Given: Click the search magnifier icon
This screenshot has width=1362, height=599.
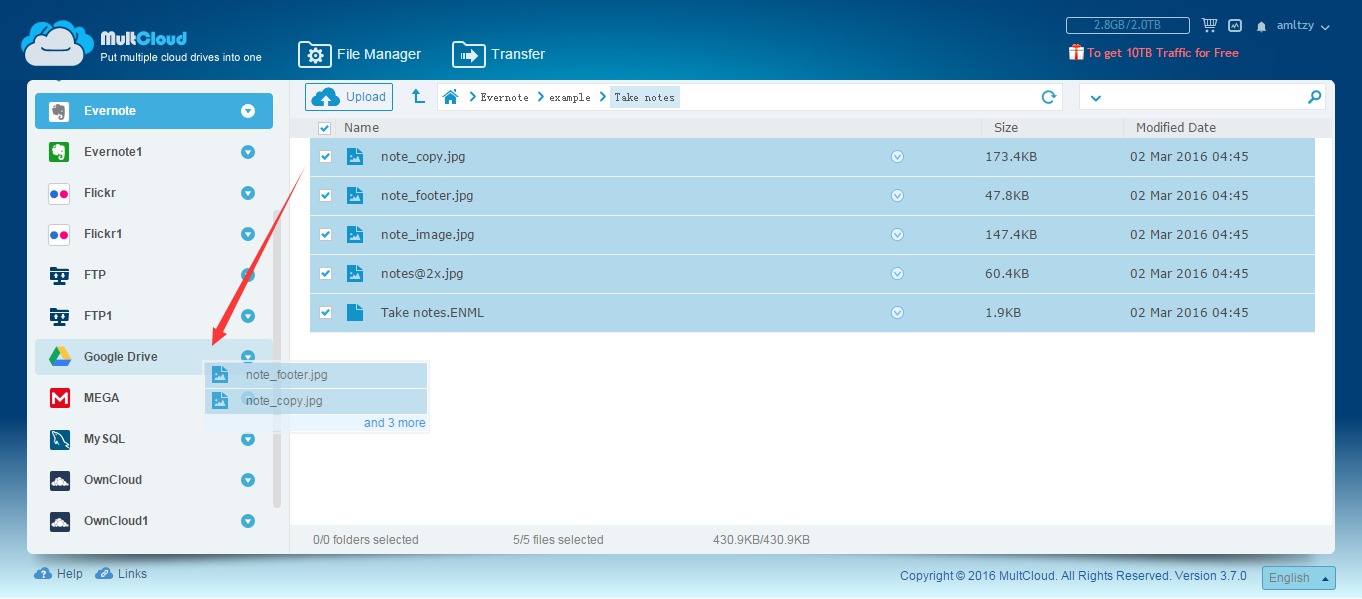Looking at the screenshot, I should click(1314, 97).
